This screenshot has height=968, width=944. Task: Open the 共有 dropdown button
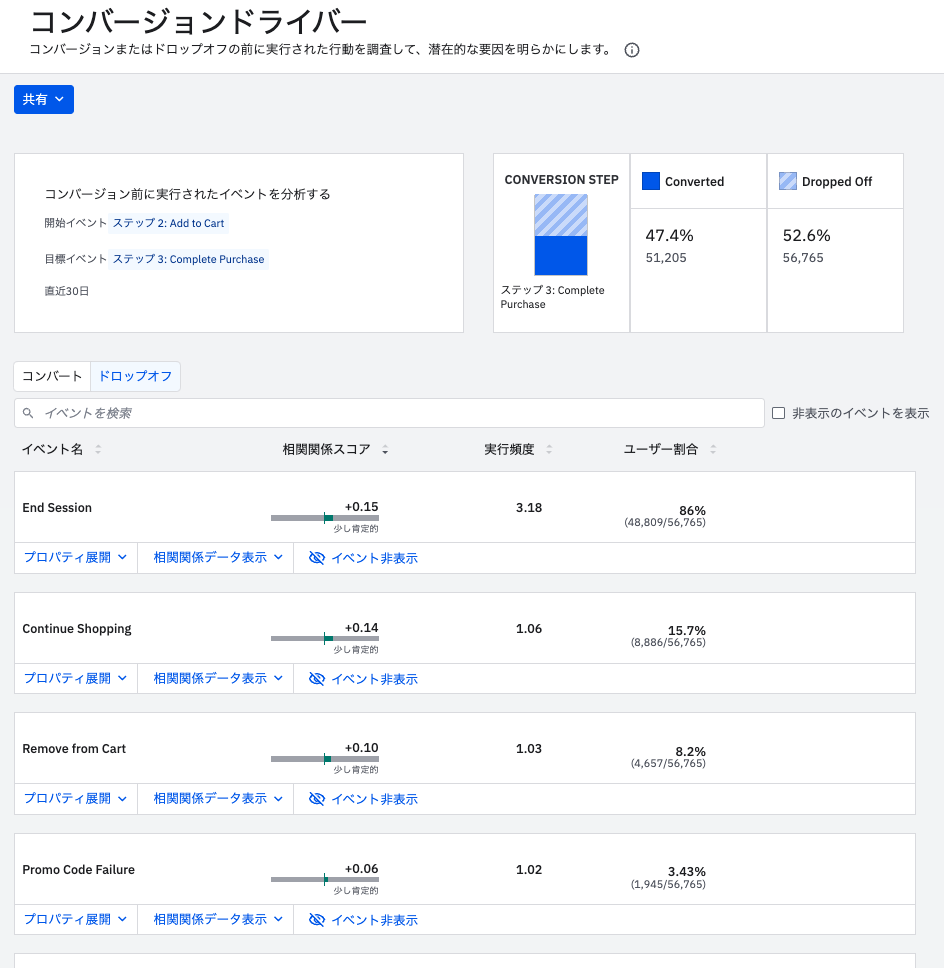pos(44,100)
